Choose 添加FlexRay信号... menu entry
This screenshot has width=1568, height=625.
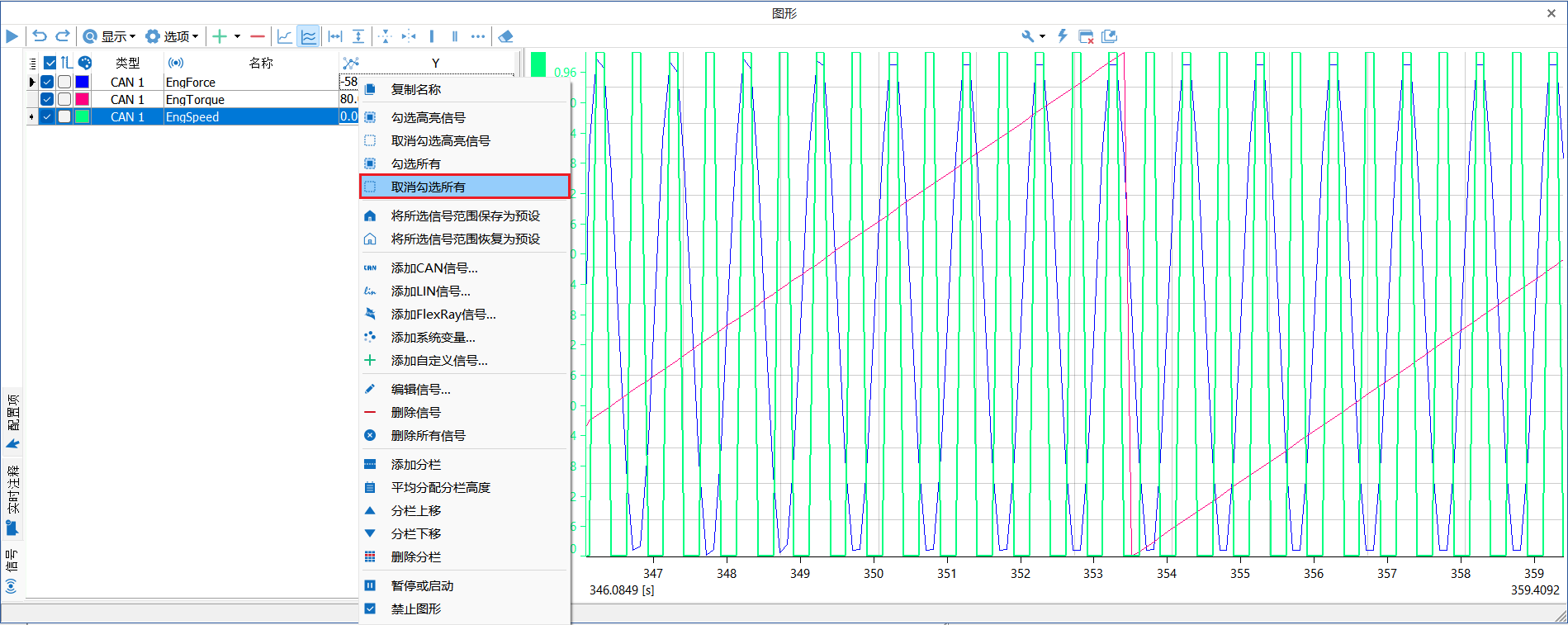pyautogui.click(x=465, y=314)
